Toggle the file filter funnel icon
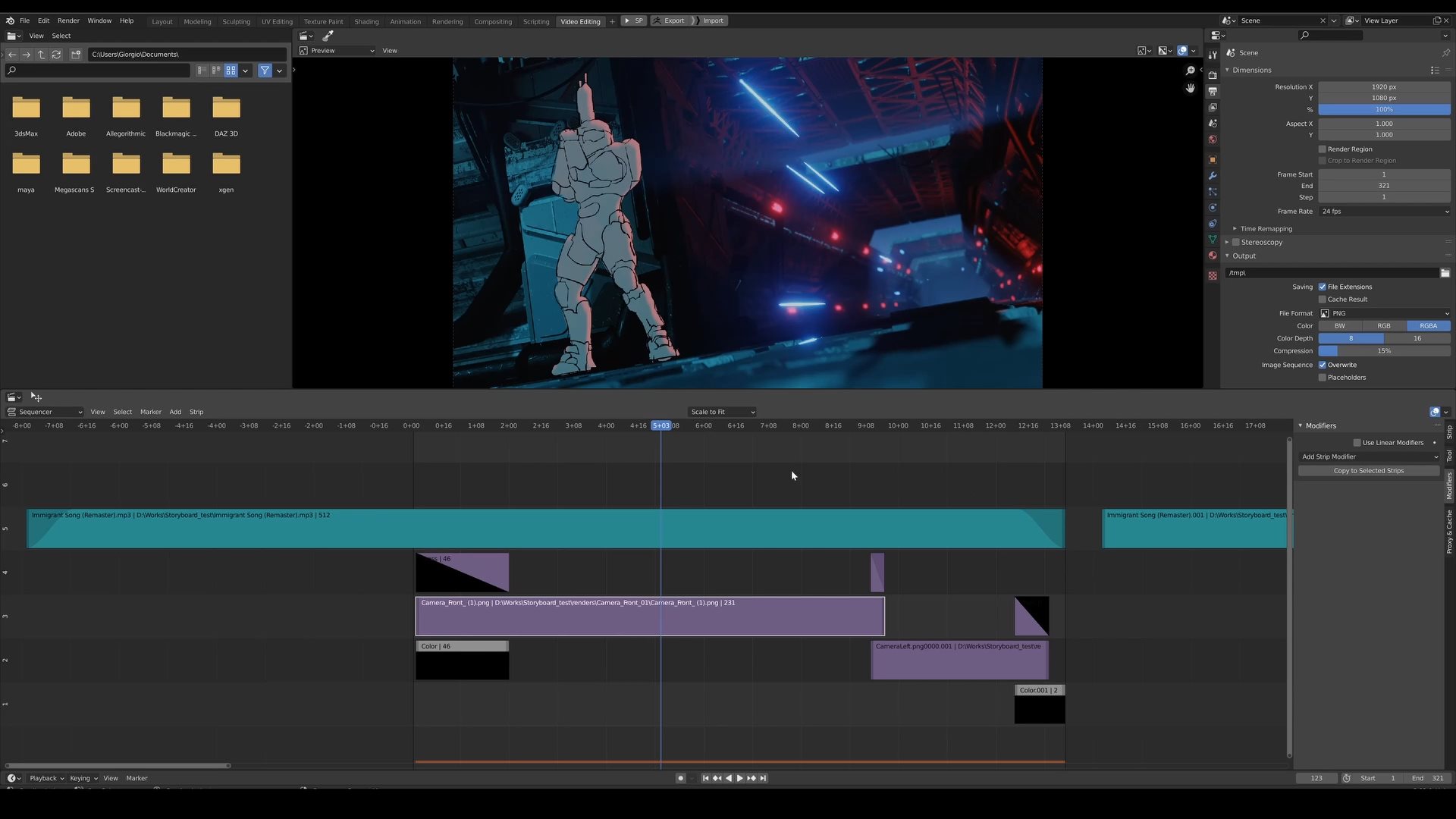The image size is (1456, 819). tap(265, 71)
